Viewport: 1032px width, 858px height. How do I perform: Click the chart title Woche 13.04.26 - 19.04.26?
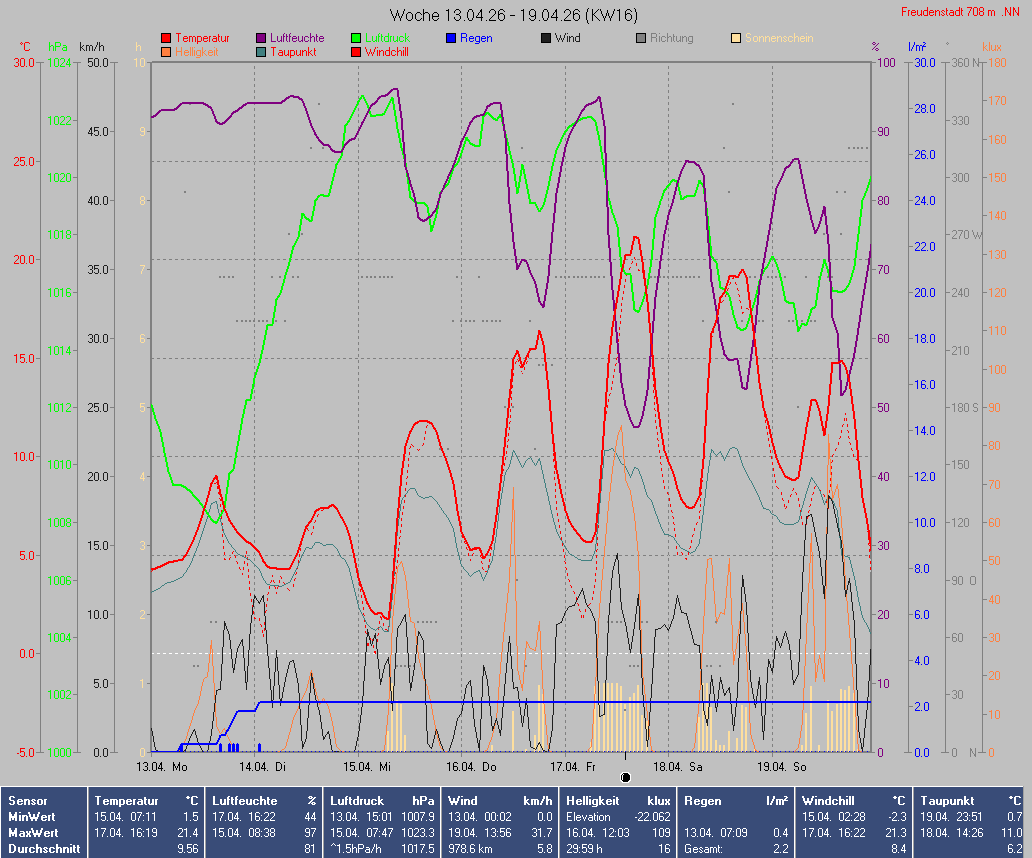[x=514, y=15]
